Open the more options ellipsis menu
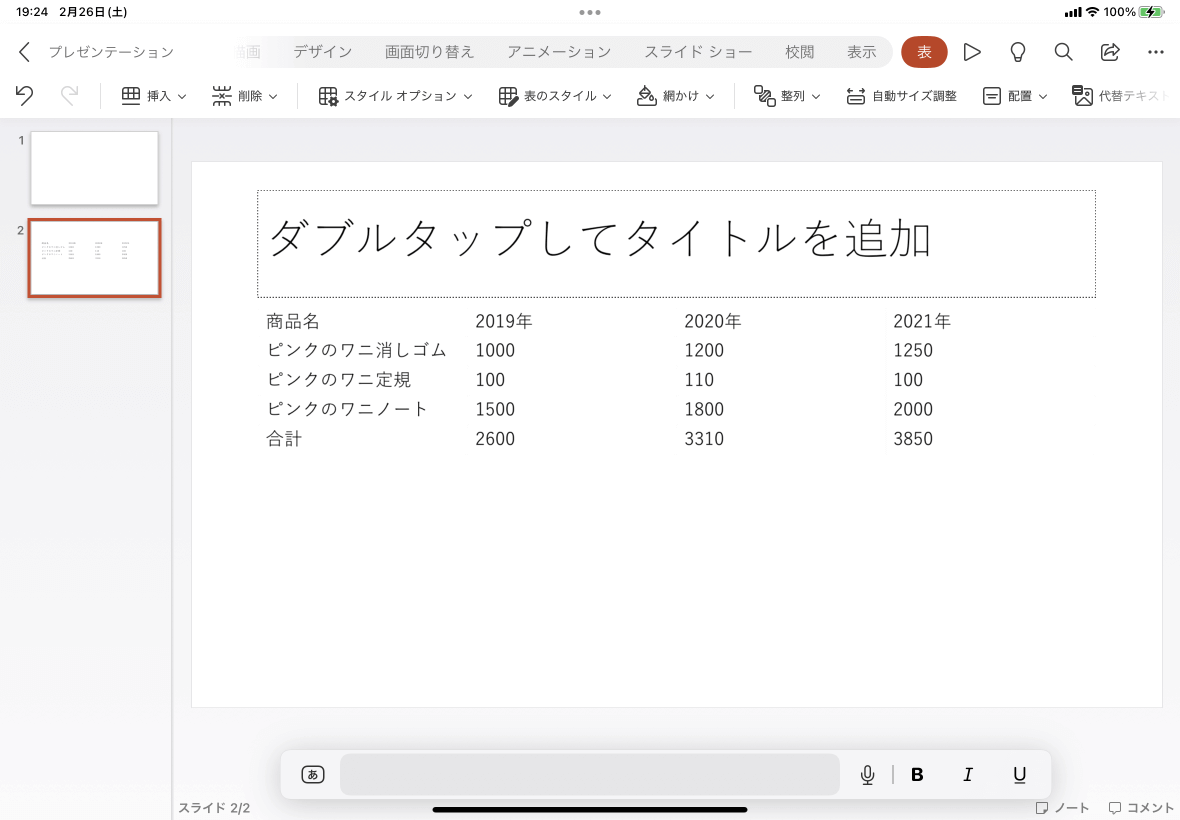 tap(1156, 52)
